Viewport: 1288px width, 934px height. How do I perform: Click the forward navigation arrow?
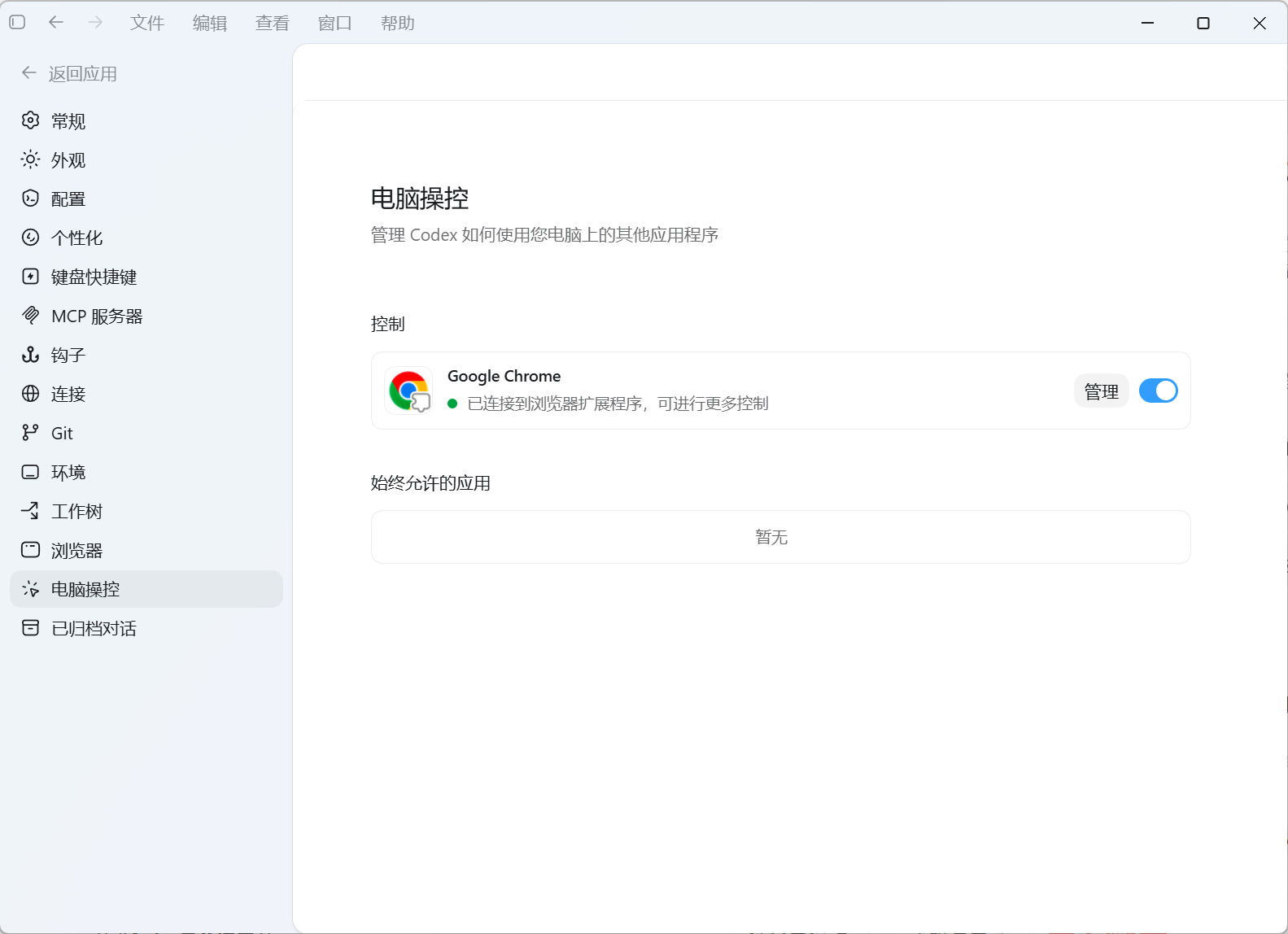[95, 23]
